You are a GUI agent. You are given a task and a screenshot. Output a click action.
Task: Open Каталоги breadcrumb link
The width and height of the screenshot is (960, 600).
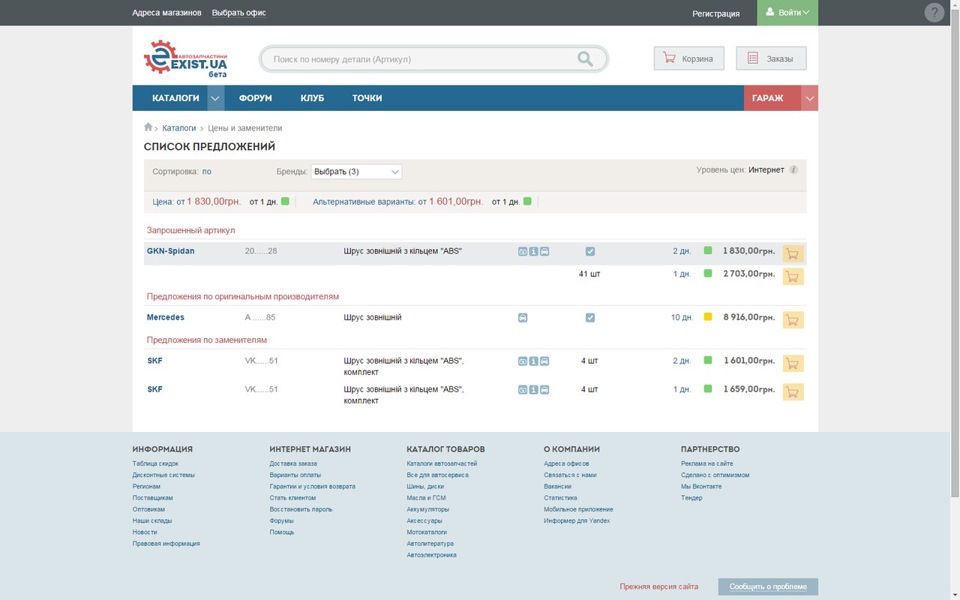[x=179, y=128]
